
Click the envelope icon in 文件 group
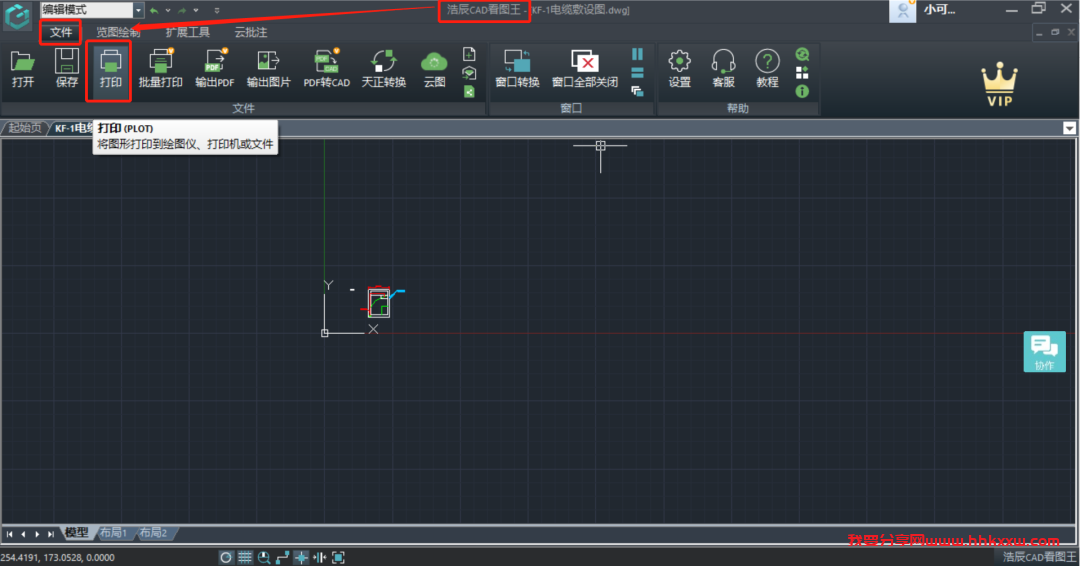tap(469, 73)
